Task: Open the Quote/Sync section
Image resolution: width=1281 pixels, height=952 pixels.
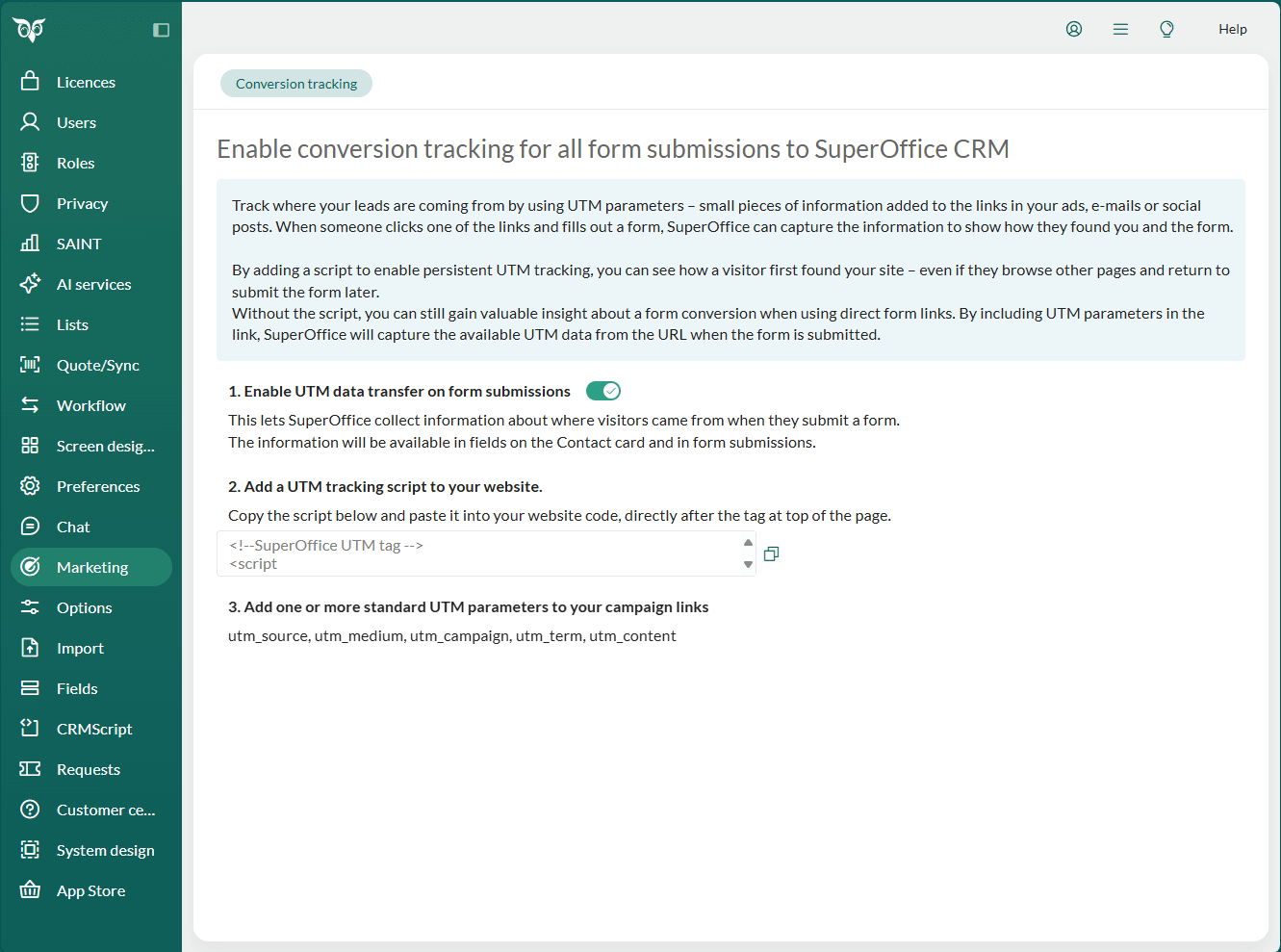Action: tap(98, 365)
